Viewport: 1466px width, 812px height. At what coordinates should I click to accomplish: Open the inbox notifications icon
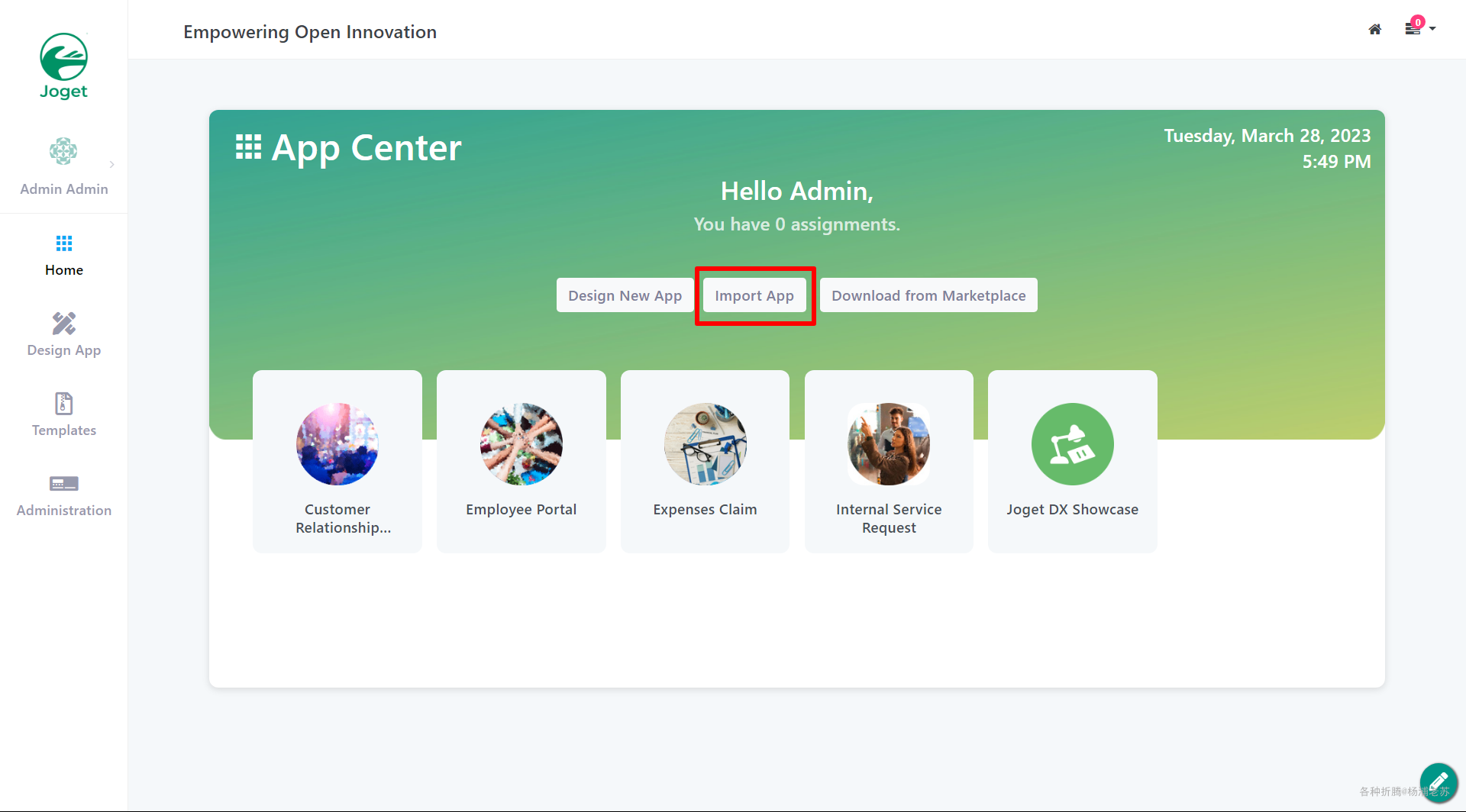[x=1413, y=27]
